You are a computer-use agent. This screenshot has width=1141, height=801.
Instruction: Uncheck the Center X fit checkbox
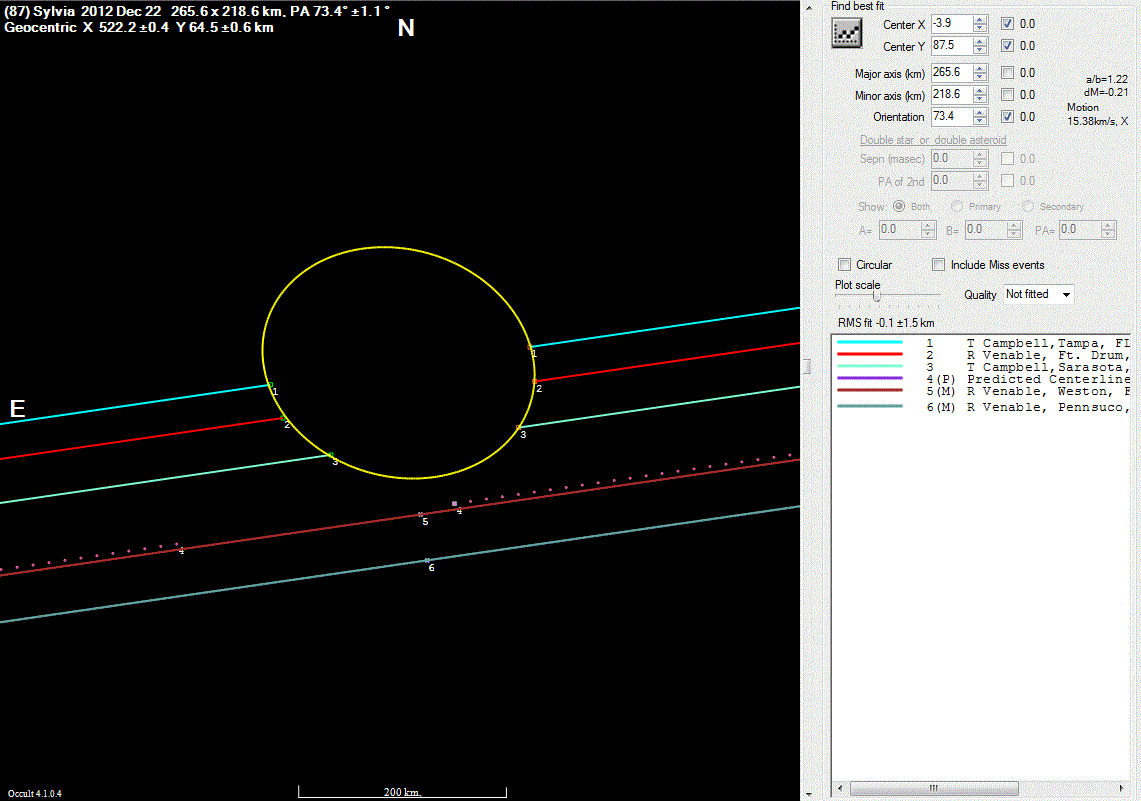pyautogui.click(x=1007, y=24)
